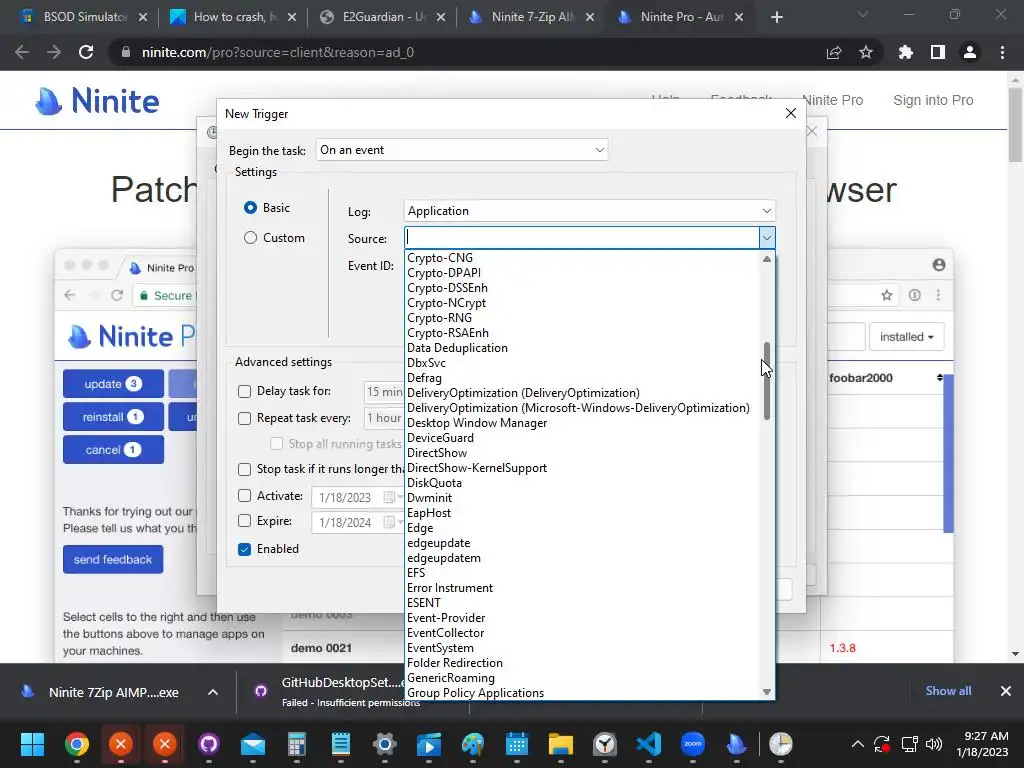Reload the Ninite page
1024x768 pixels.
coord(86,52)
